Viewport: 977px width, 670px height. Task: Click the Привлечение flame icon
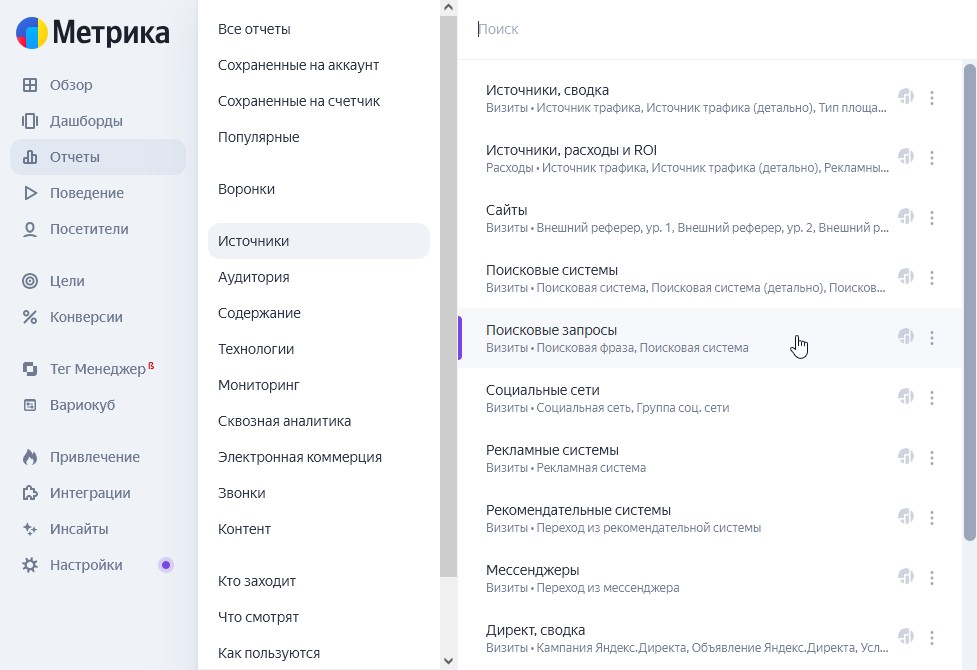click(30, 457)
